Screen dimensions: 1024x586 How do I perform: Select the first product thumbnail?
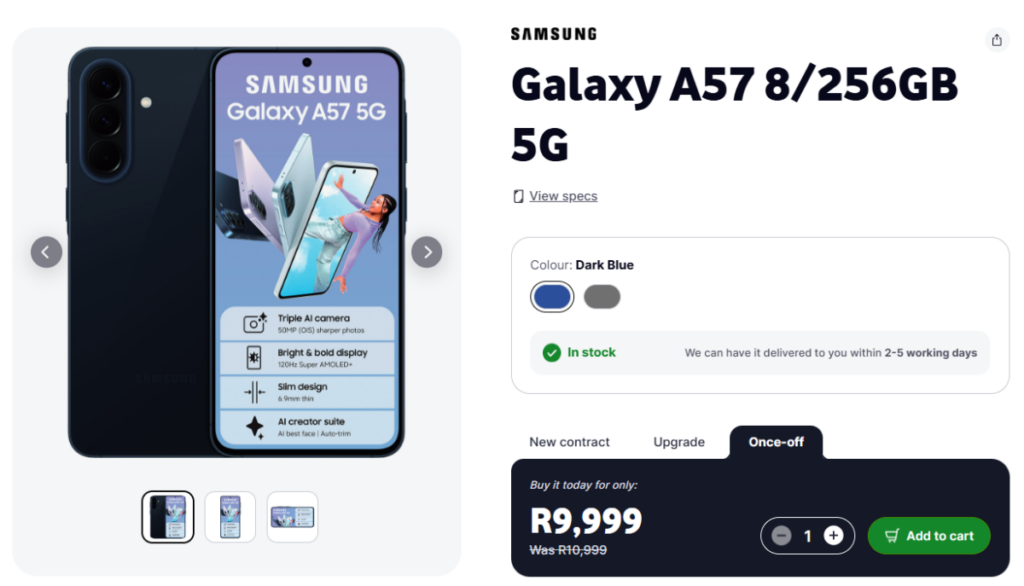168,516
